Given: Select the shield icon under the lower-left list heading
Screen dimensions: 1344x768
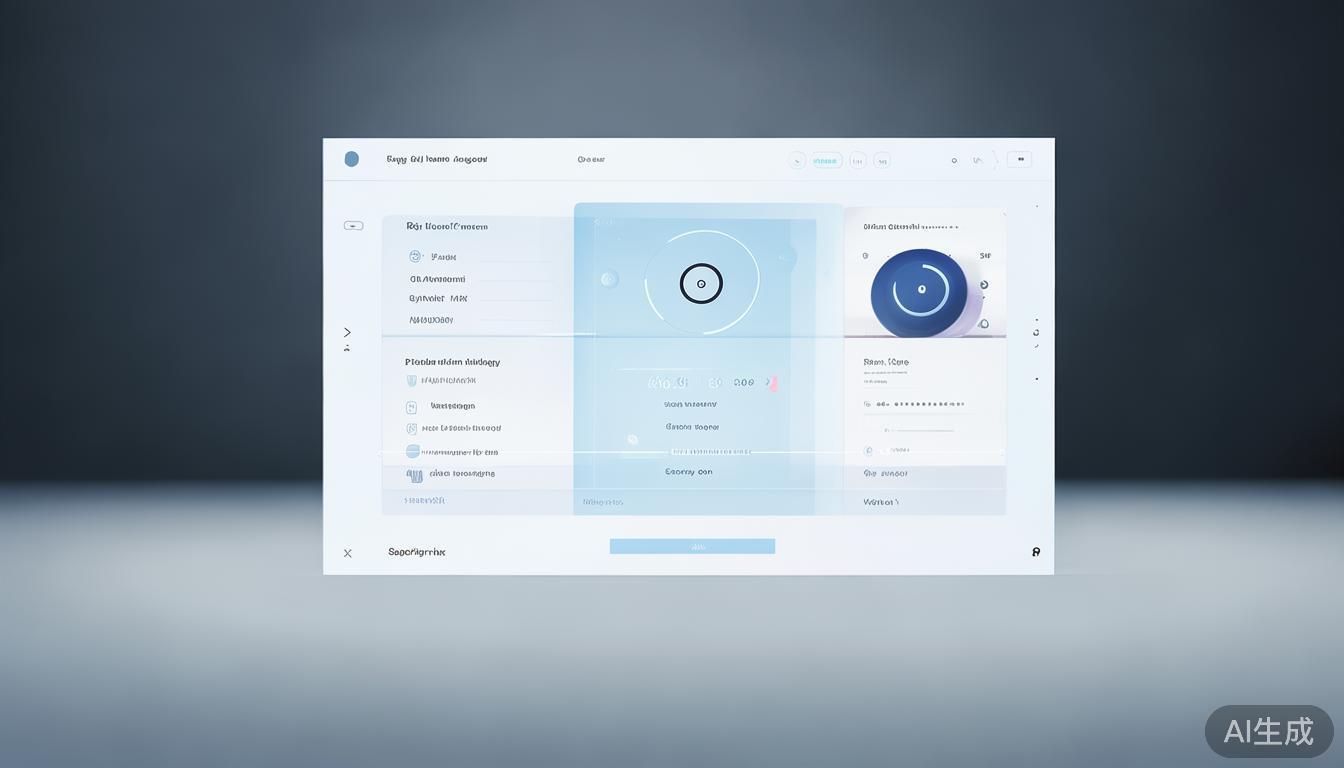Looking at the screenshot, I should tap(411, 381).
